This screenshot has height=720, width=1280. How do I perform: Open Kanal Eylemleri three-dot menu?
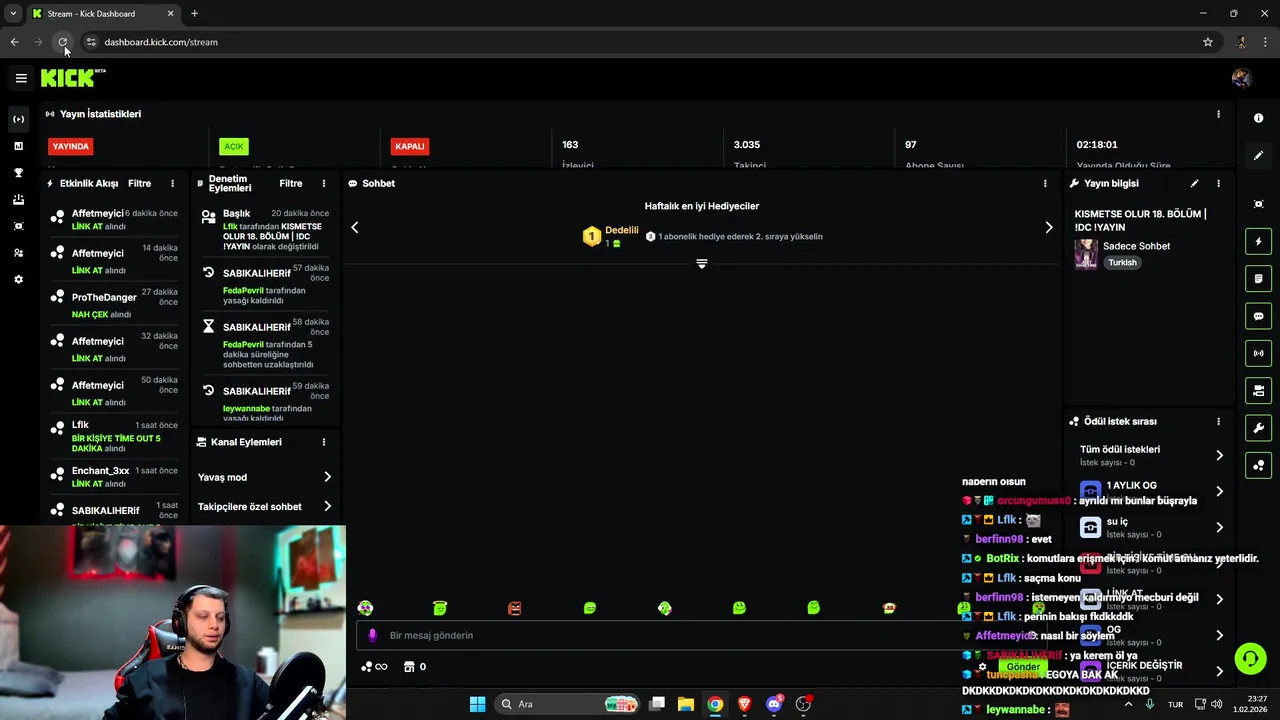point(323,442)
